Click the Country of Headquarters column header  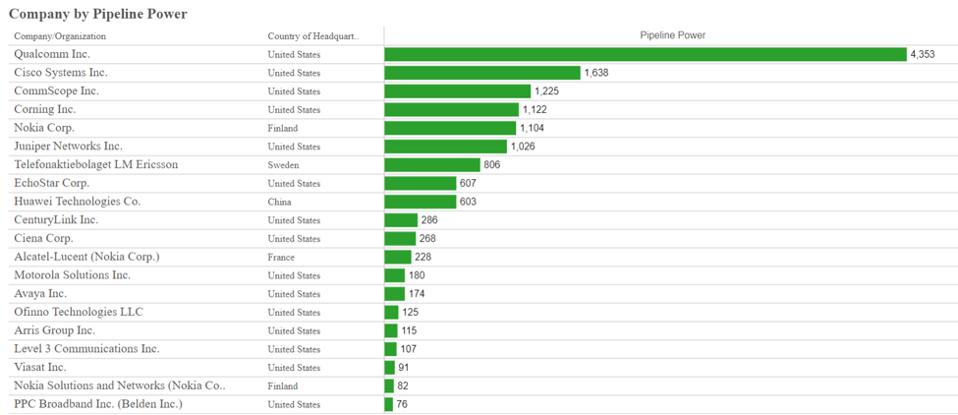[x=312, y=36]
